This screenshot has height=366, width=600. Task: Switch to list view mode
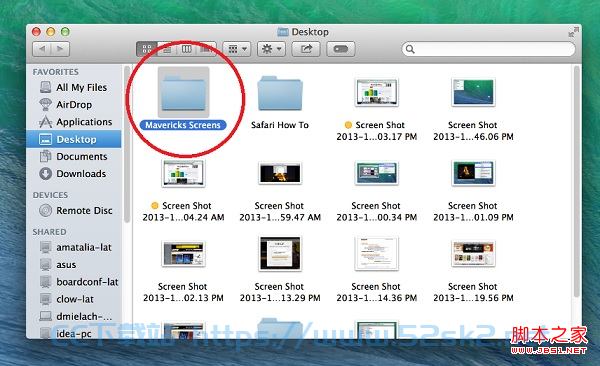coord(167,49)
